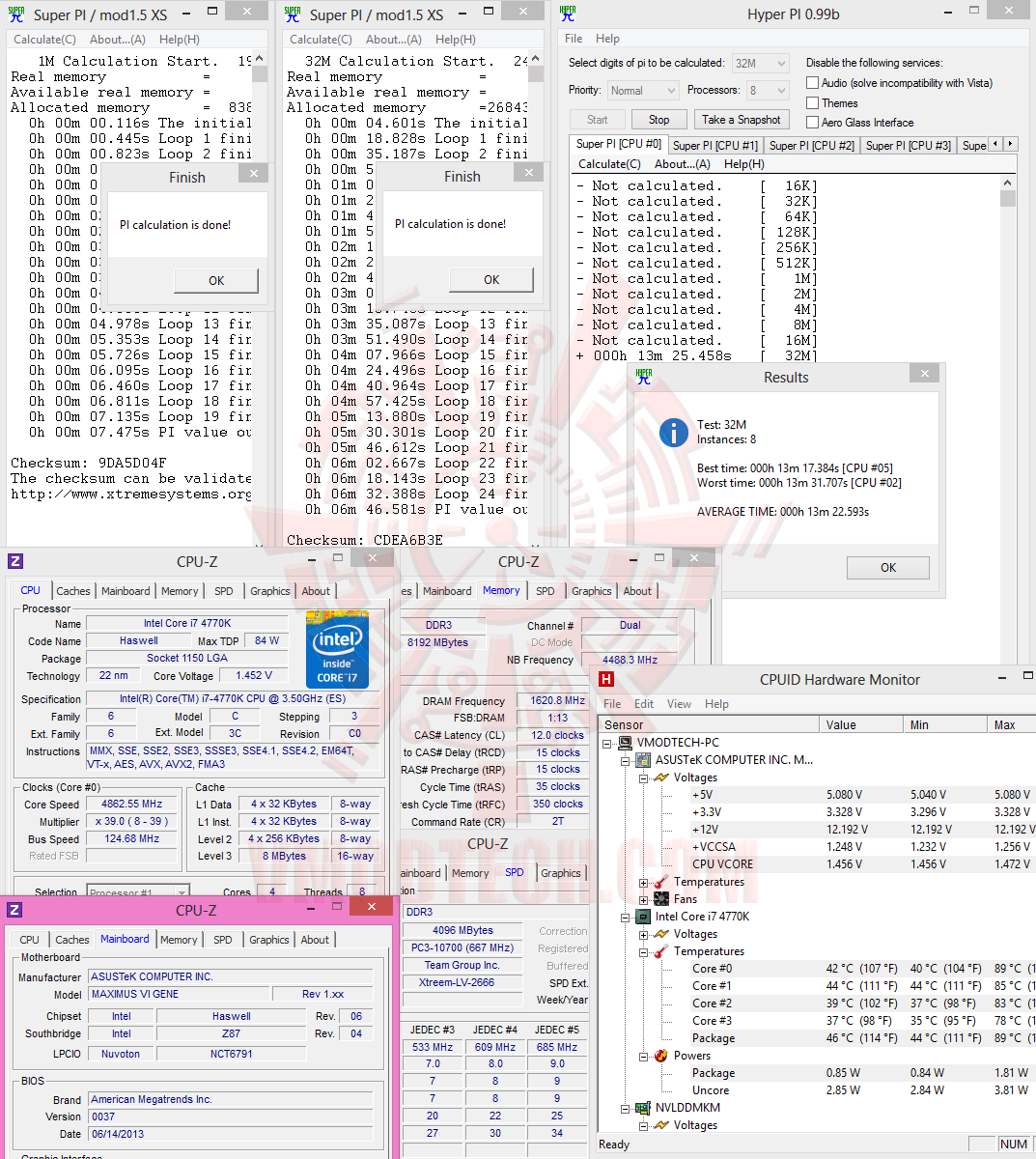Open the Processors dropdown showing 8
Viewport: 1036px width, 1159px height.
[767, 90]
